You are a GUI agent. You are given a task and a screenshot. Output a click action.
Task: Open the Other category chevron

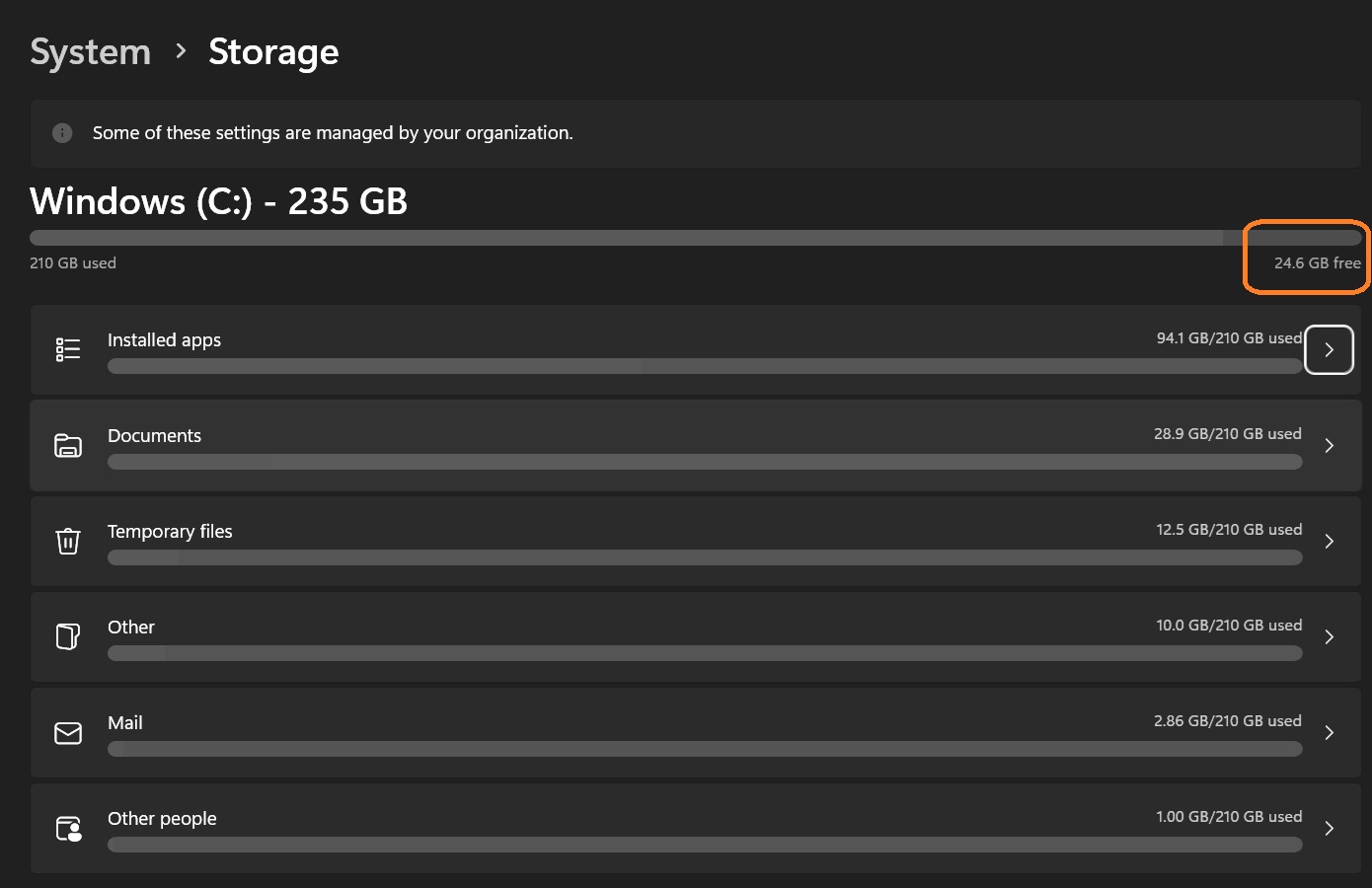tap(1330, 636)
